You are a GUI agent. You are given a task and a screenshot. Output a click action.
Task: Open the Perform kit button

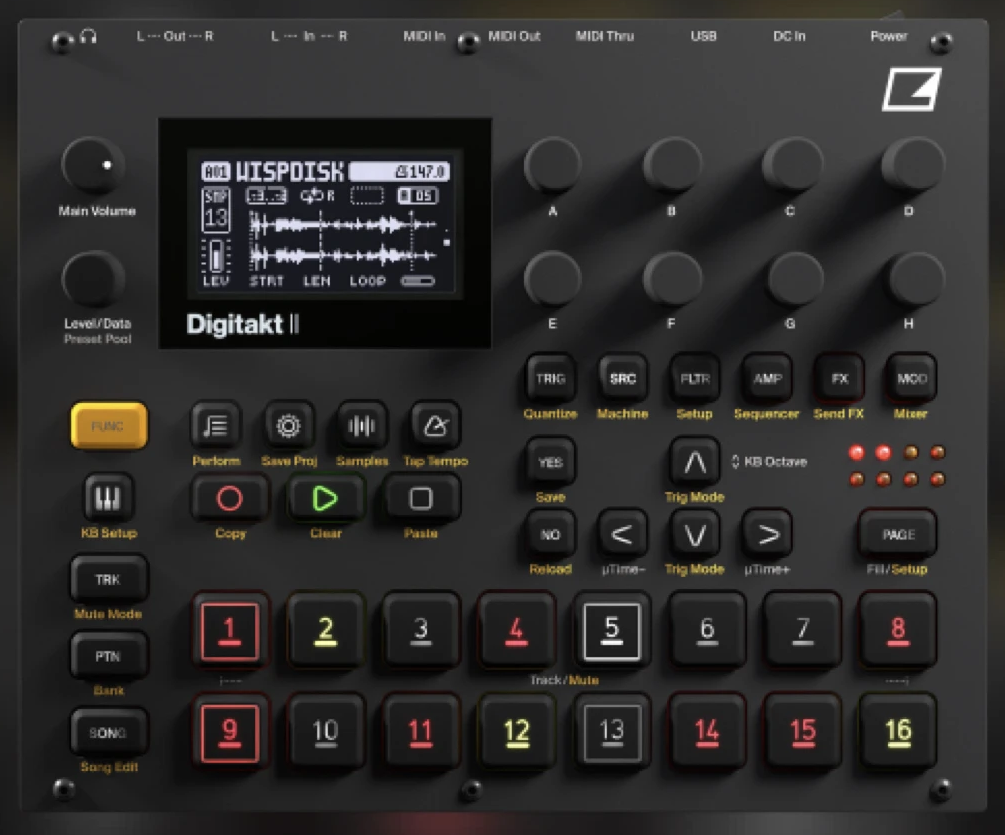pos(216,426)
